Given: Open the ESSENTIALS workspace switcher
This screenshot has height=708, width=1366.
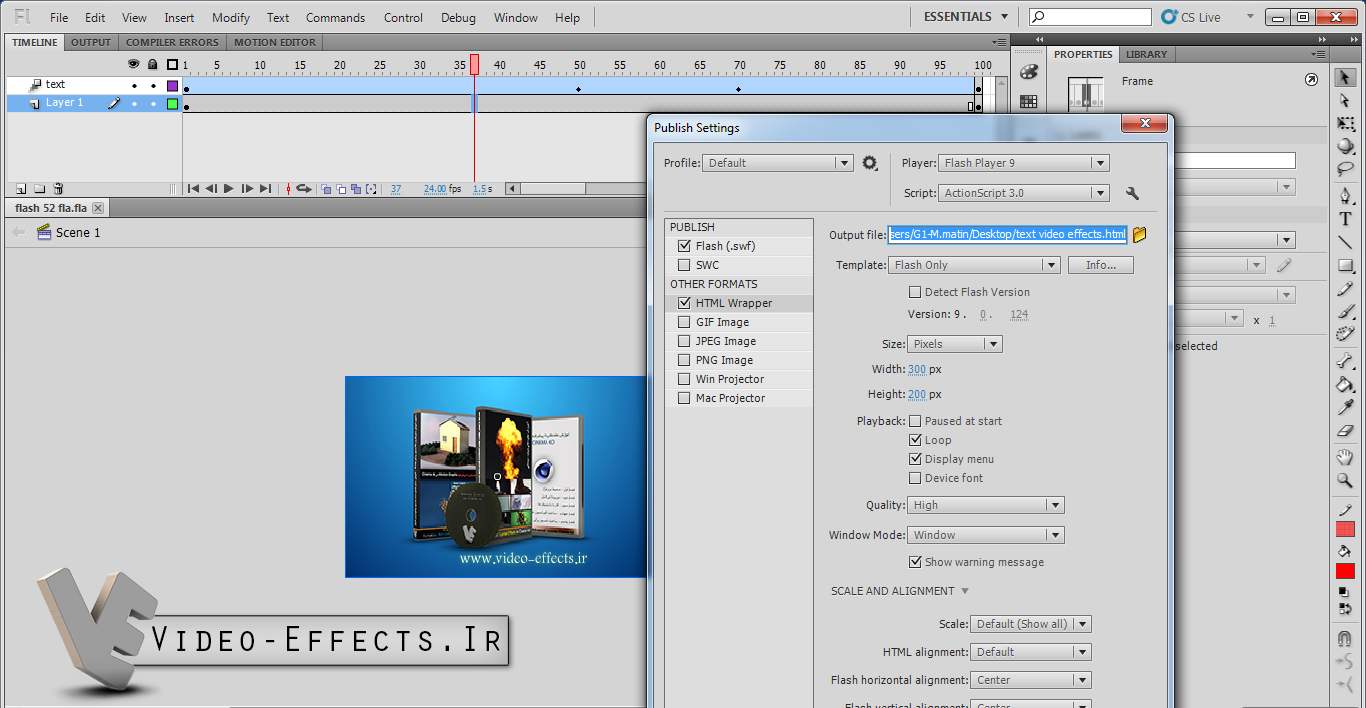Looking at the screenshot, I should coord(964,17).
